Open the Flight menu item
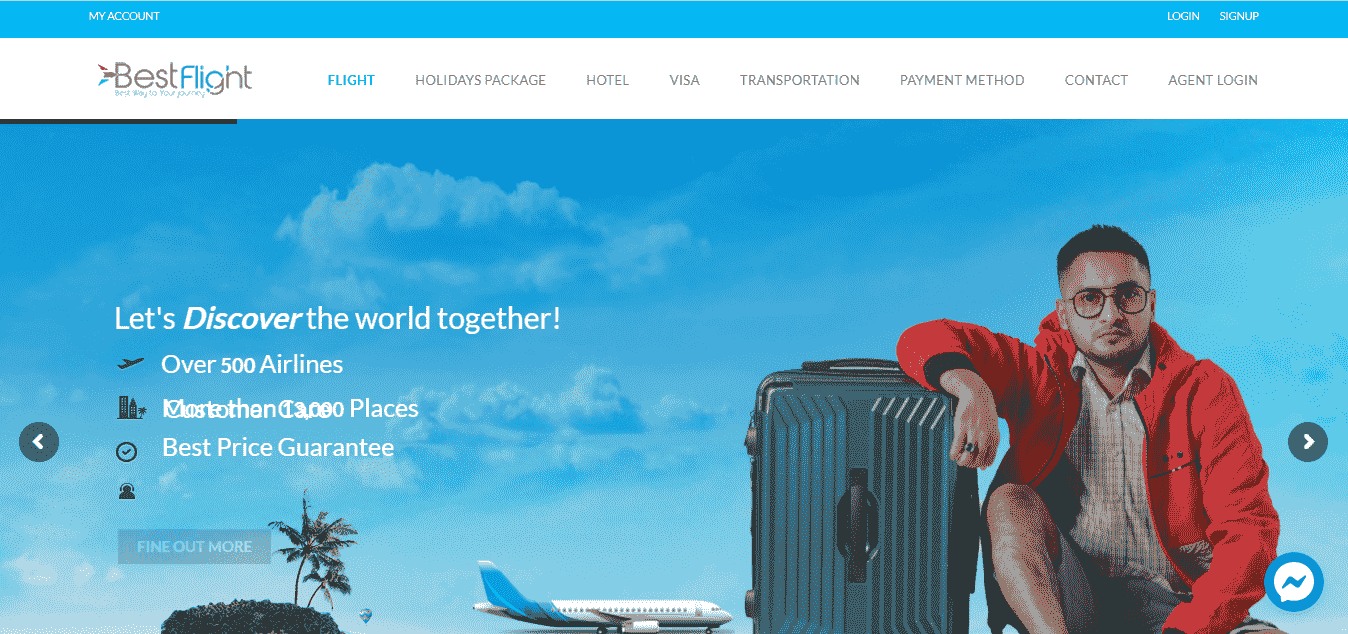This screenshot has width=1348, height=634. coord(351,80)
